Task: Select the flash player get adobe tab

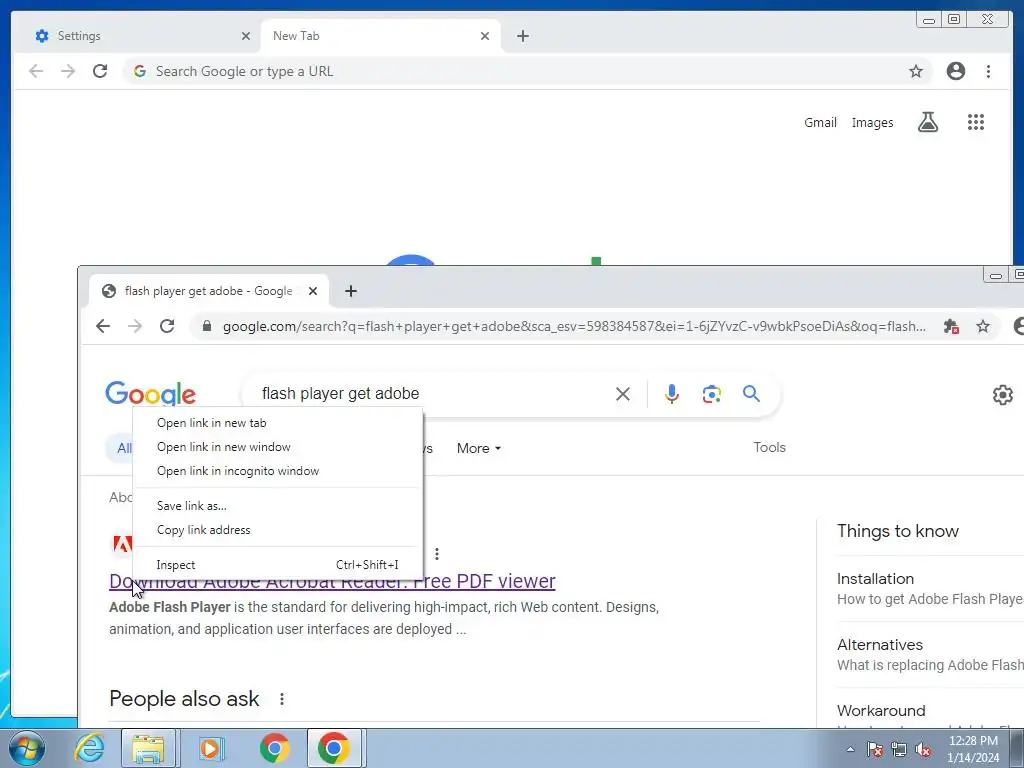Action: pos(209,291)
